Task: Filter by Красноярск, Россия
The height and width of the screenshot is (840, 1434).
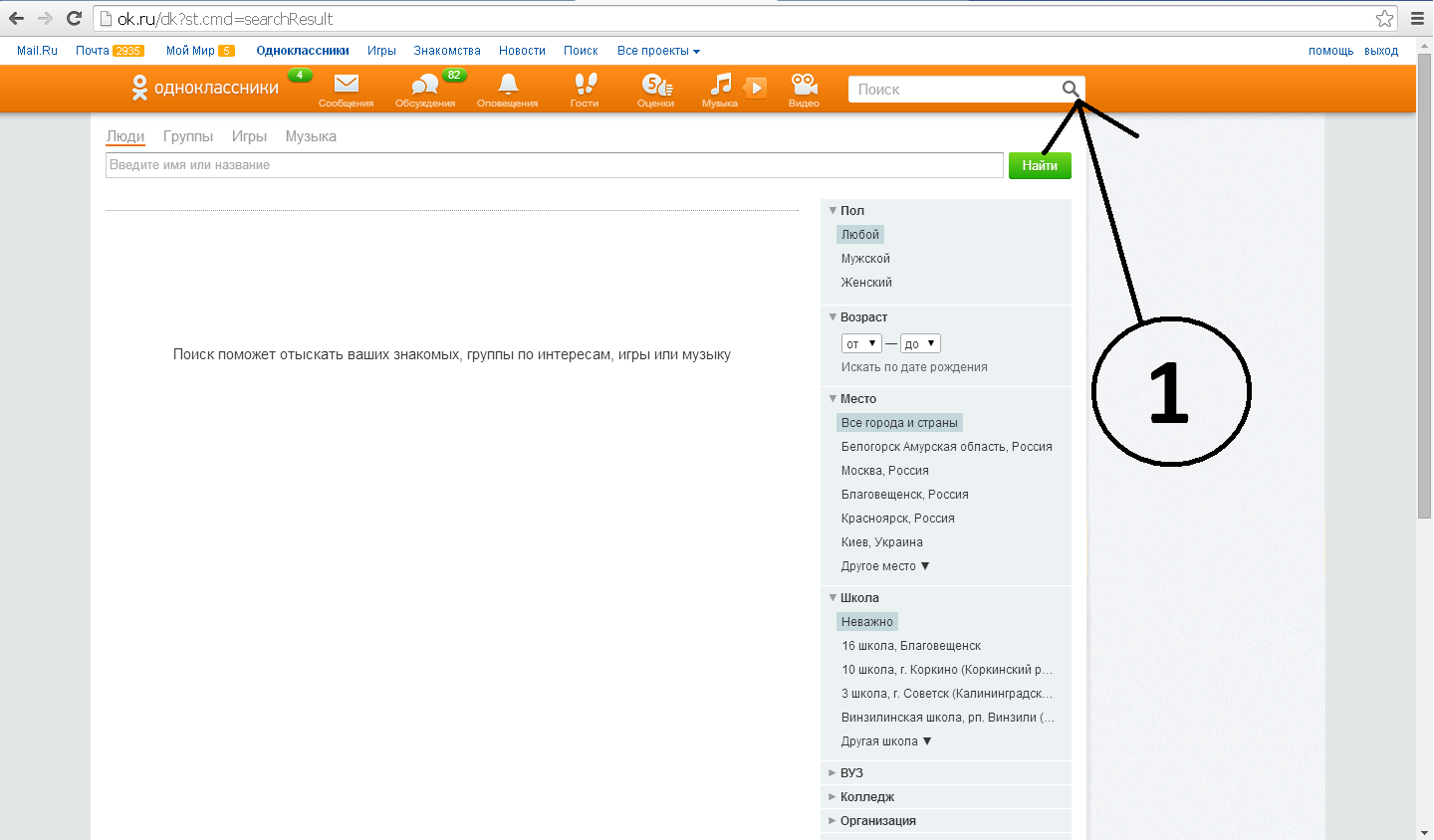Action: point(898,519)
